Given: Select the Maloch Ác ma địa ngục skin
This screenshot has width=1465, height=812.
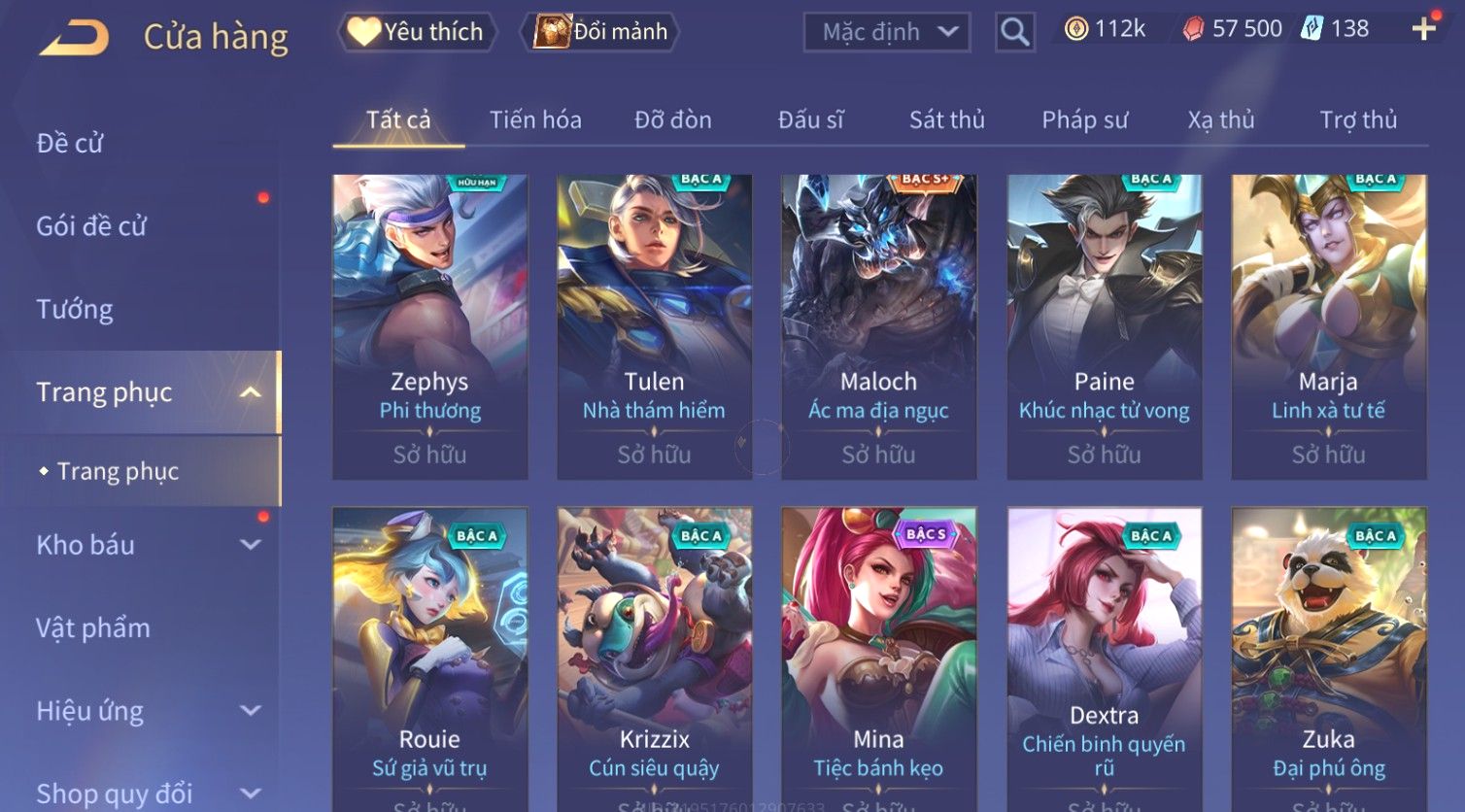Looking at the screenshot, I should click(878, 326).
